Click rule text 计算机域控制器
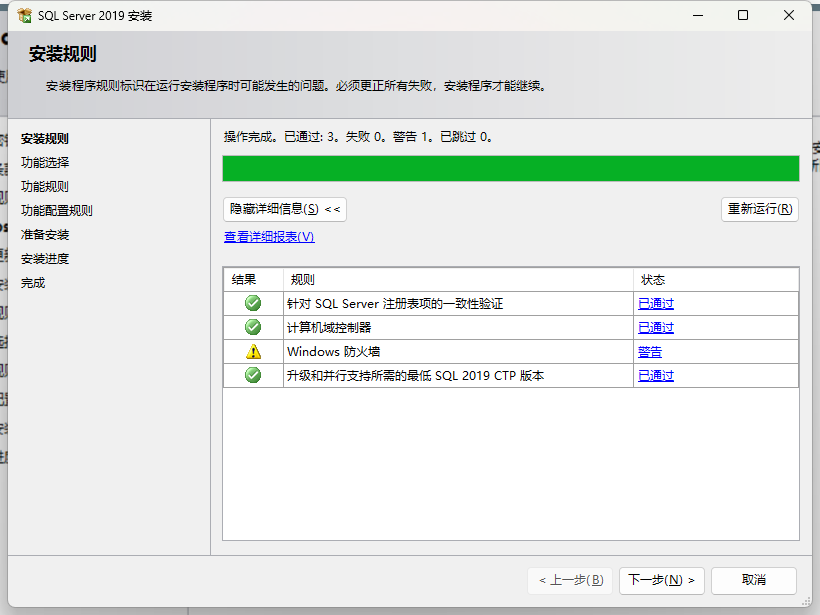The image size is (820, 615). pos(329,328)
